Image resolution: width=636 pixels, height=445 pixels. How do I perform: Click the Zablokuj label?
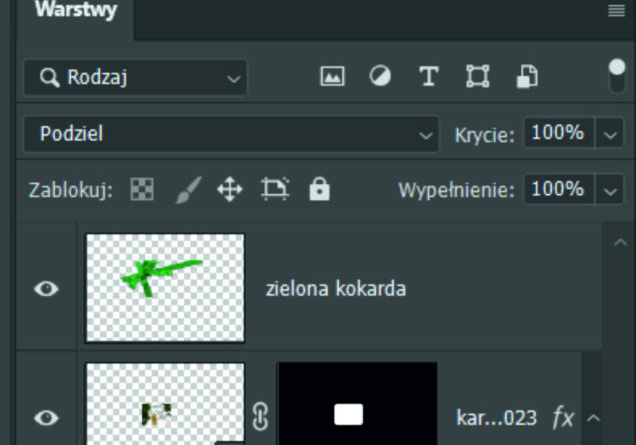[x=71, y=190]
